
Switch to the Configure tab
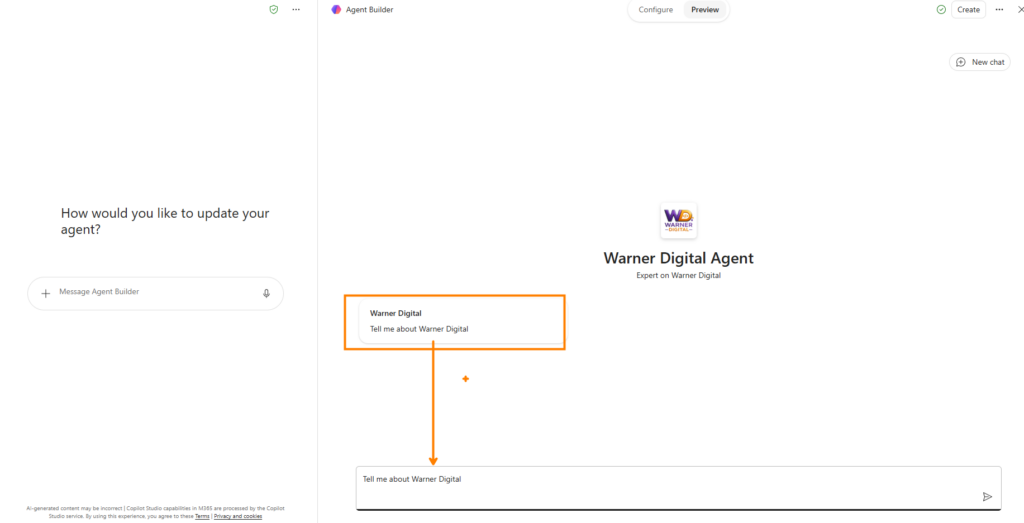(x=656, y=10)
